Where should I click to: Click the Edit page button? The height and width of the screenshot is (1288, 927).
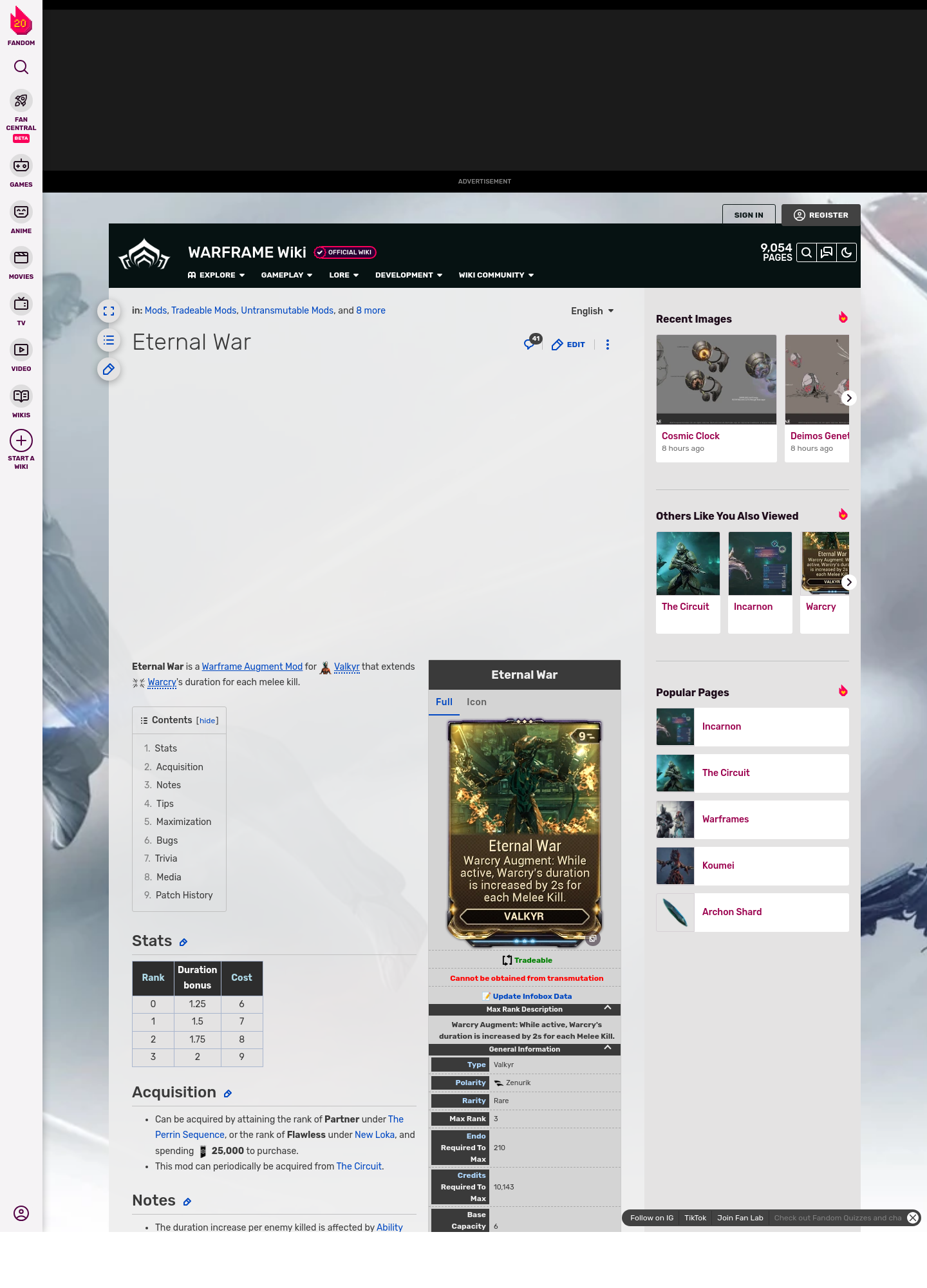tap(568, 345)
